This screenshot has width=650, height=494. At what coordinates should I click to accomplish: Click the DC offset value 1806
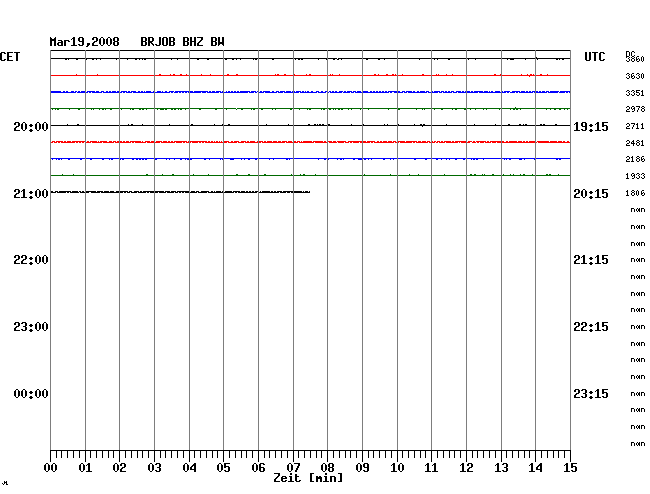[x=635, y=193]
